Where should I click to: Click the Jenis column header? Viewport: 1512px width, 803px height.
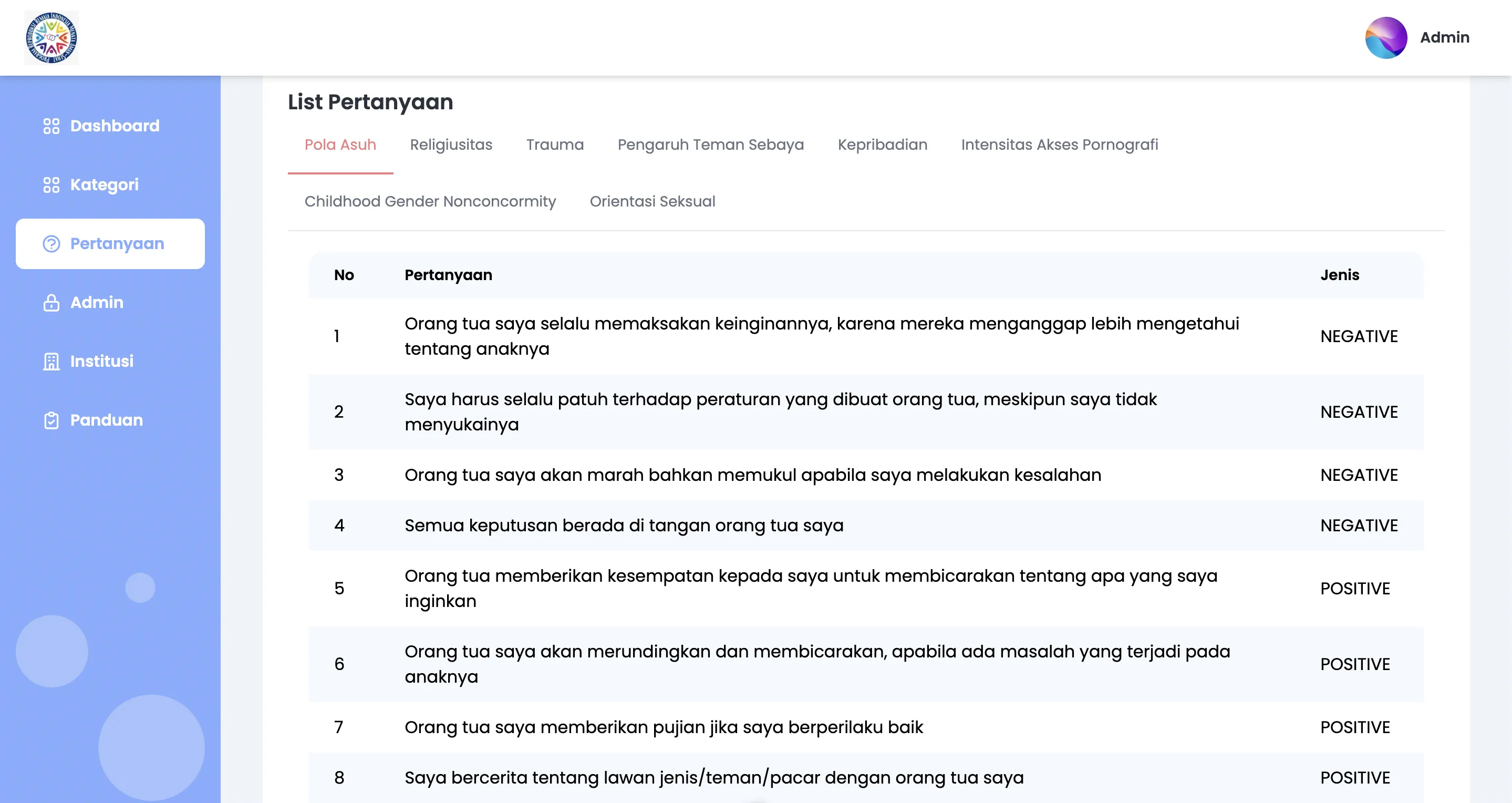[x=1339, y=275]
